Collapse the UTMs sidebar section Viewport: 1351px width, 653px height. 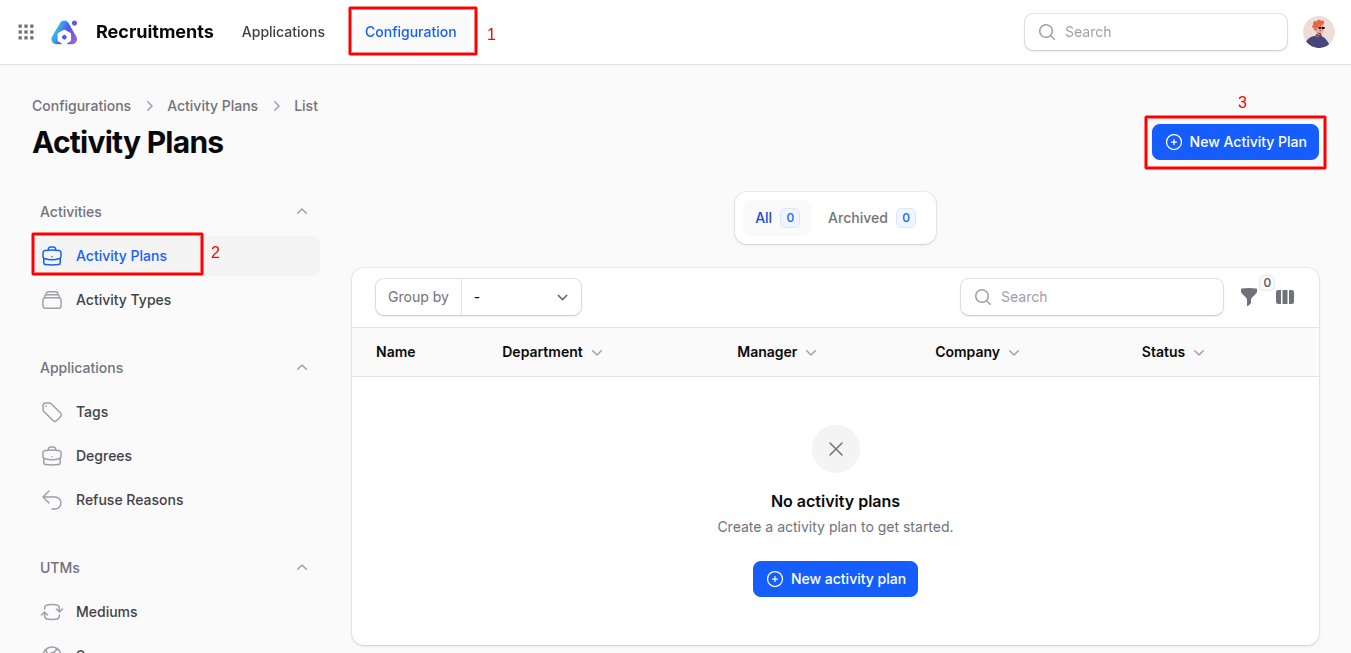(302, 568)
